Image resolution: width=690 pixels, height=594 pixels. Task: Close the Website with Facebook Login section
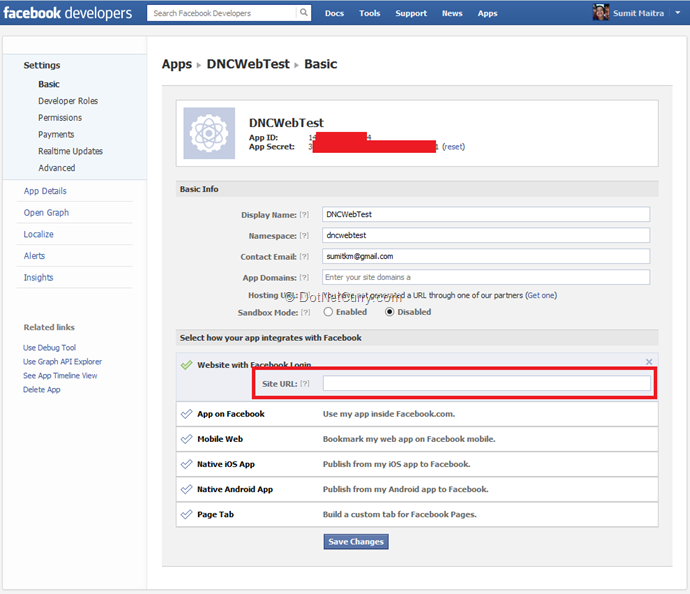pos(649,362)
